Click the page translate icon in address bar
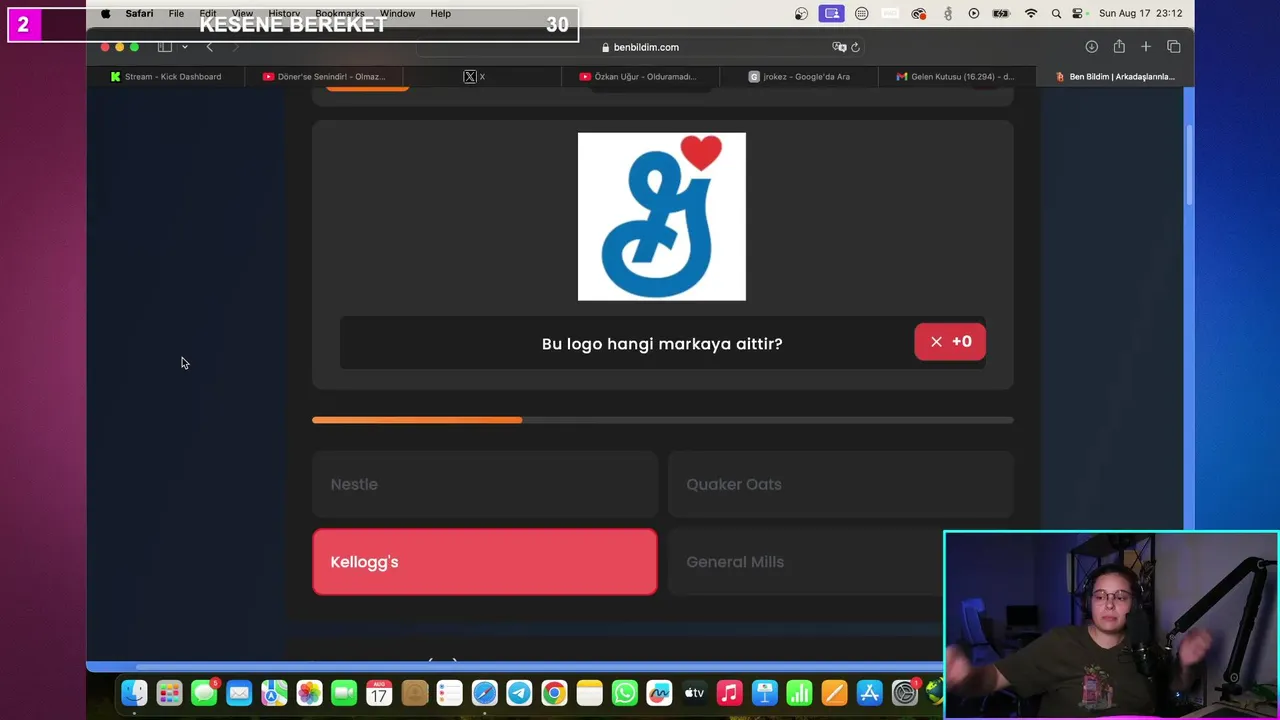 839,47
